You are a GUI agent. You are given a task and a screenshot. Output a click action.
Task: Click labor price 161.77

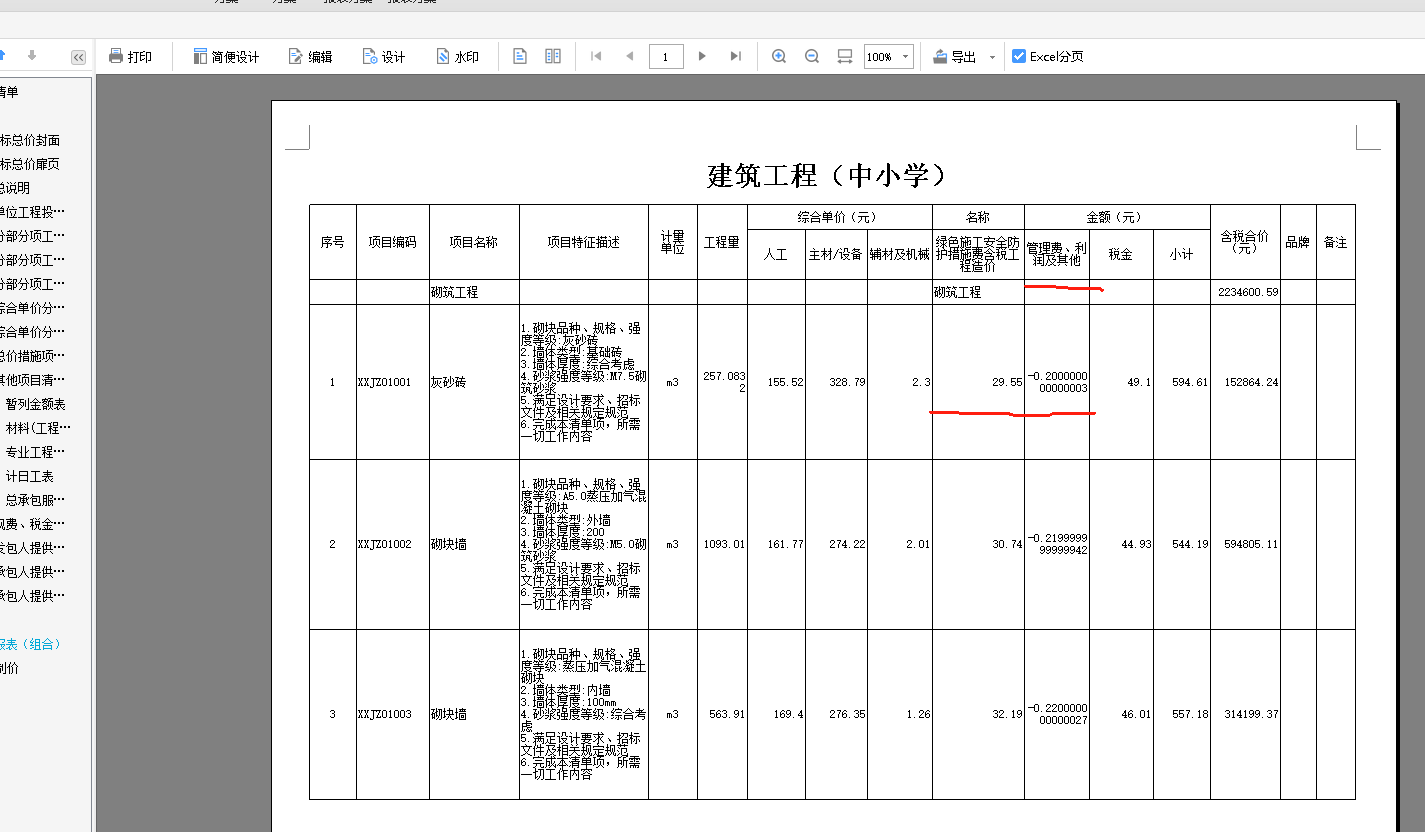(784, 544)
